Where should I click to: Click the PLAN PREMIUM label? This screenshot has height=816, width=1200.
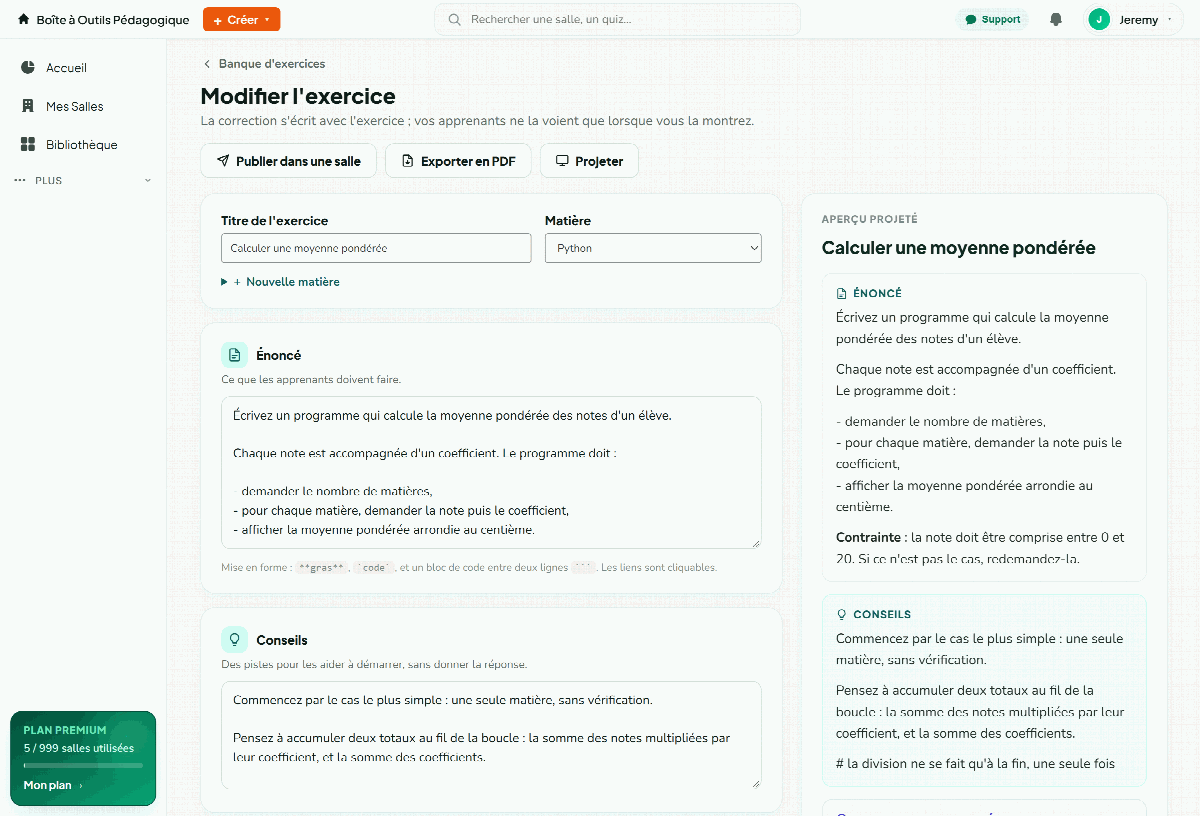pyautogui.click(x=65, y=730)
